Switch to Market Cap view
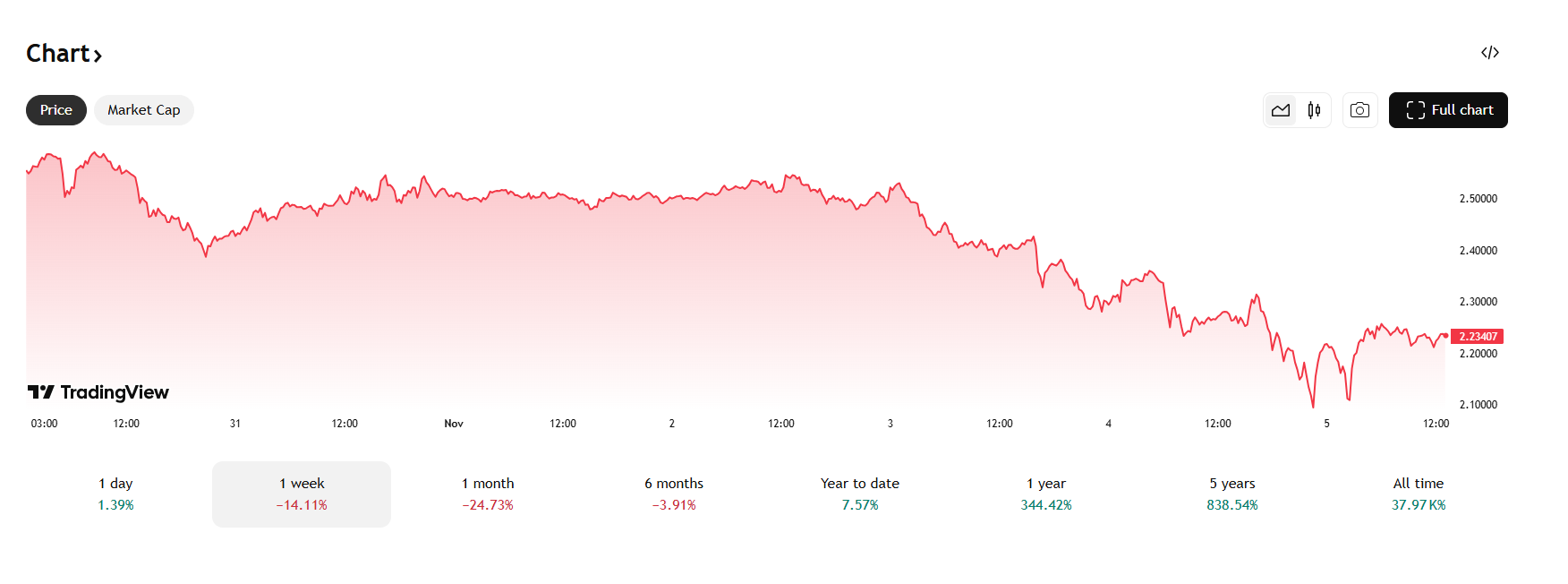This screenshot has width=1568, height=584. coord(143,109)
